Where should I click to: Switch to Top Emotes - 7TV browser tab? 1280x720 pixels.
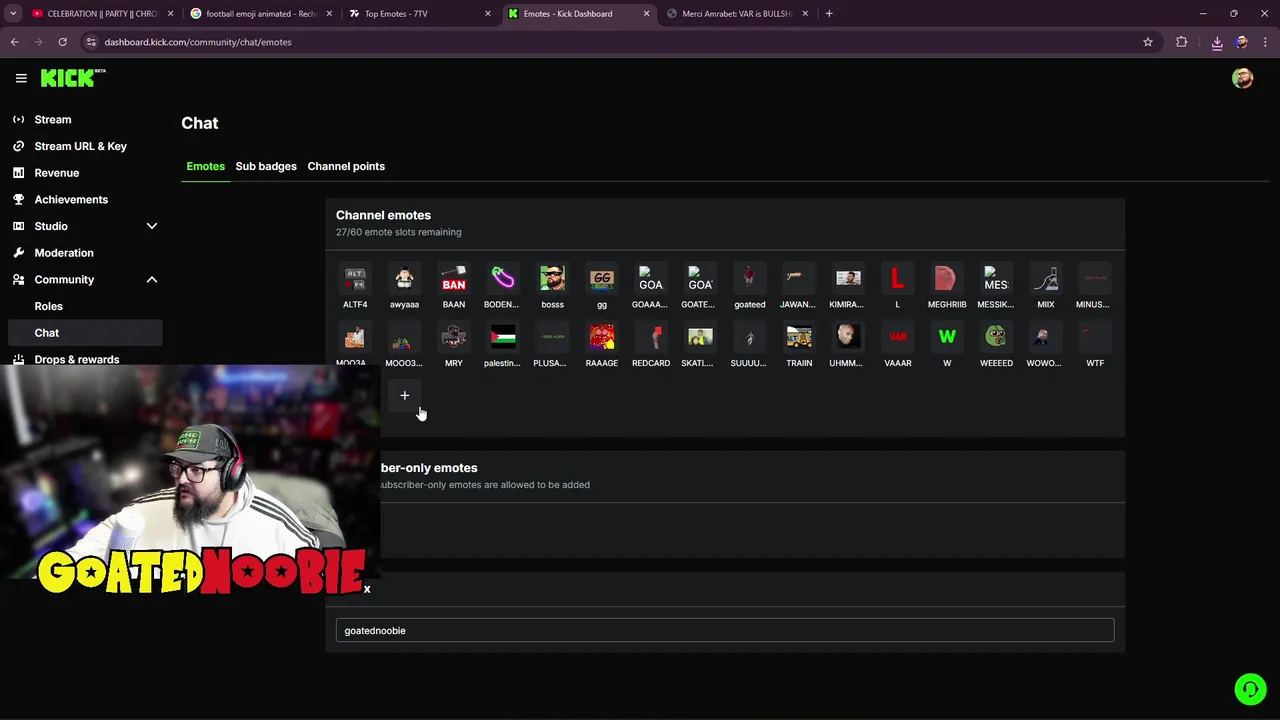pyautogui.click(x=420, y=14)
